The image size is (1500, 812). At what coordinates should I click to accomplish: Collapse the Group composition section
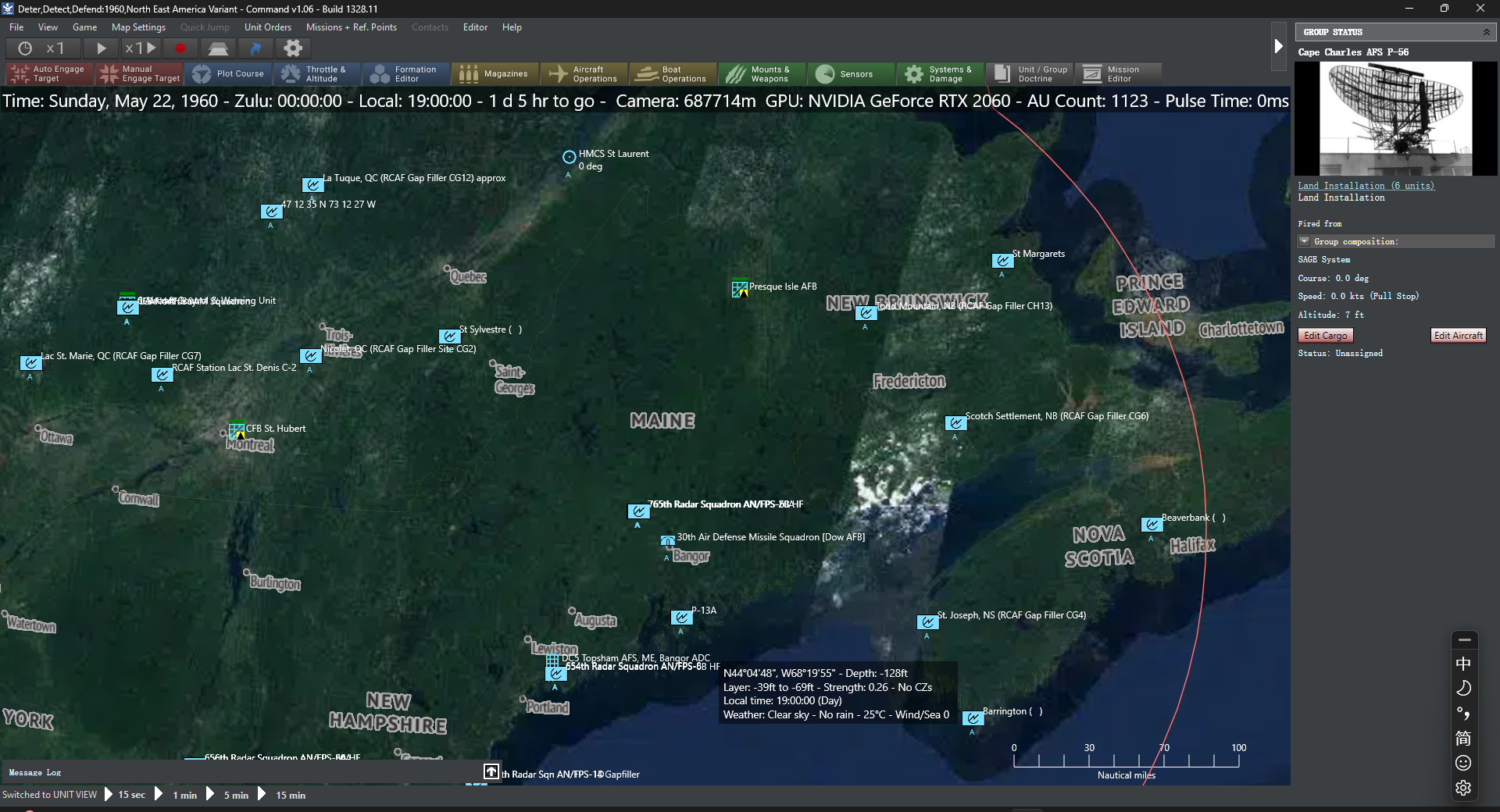coord(1304,241)
